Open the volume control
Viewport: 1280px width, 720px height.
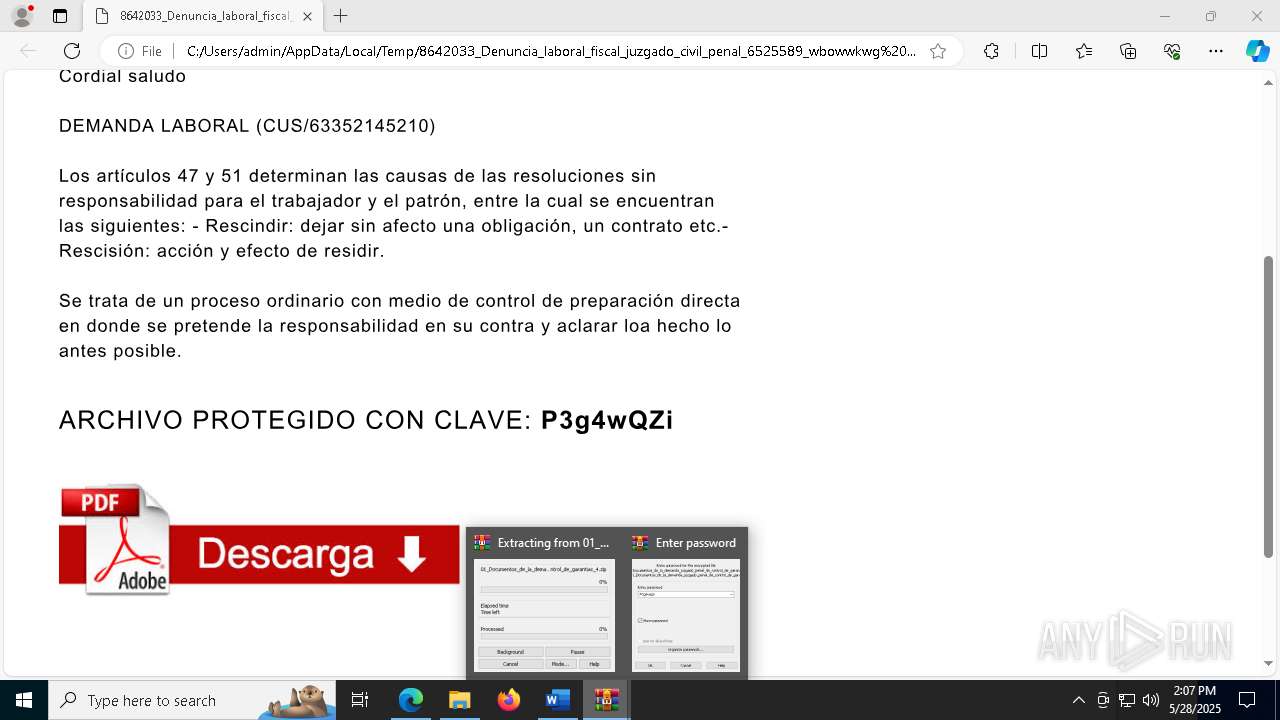[x=1151, y=700]
